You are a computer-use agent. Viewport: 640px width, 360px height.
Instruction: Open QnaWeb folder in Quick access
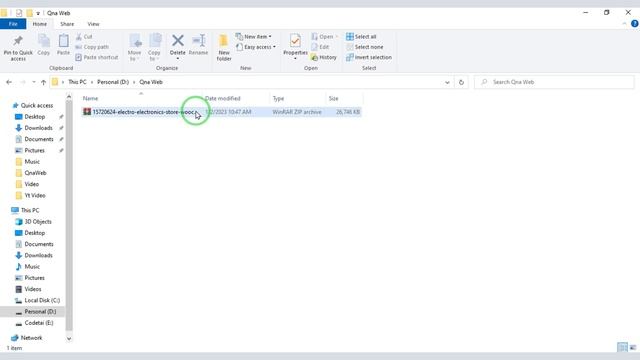pos(35,173)
